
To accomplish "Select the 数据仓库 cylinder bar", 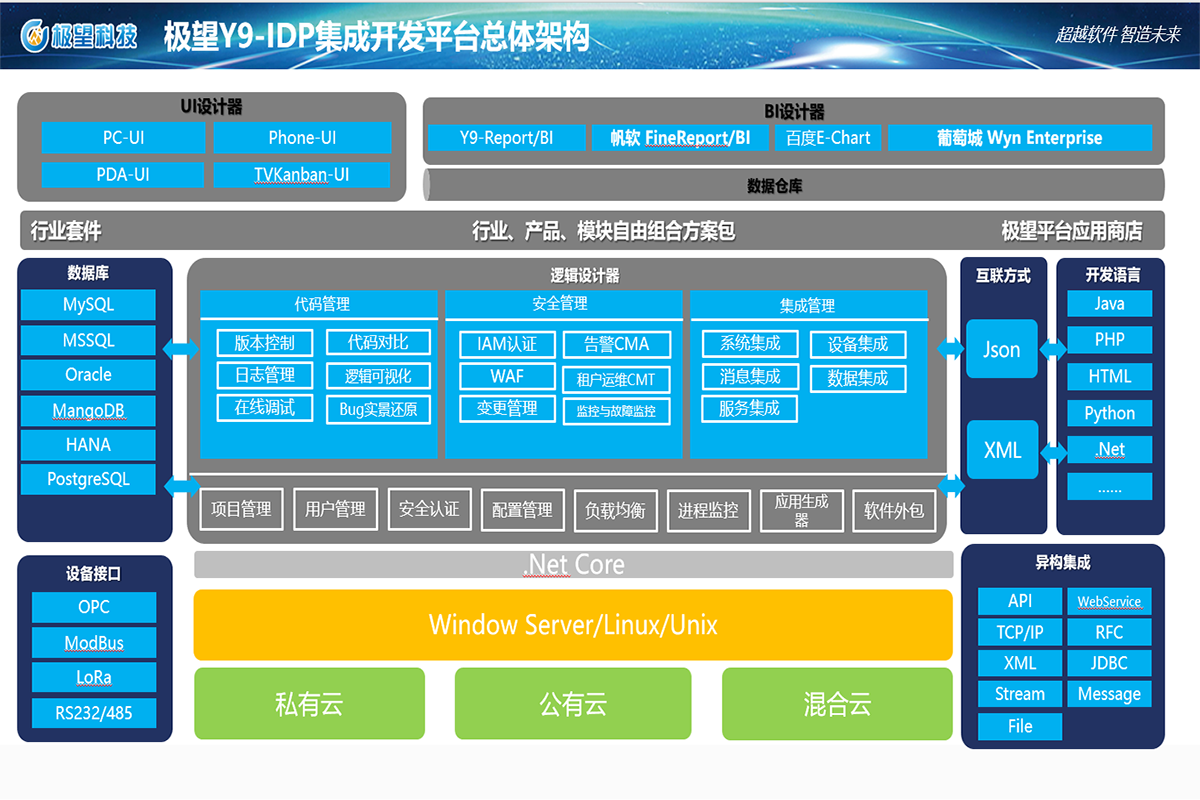I will click(794, 185).
